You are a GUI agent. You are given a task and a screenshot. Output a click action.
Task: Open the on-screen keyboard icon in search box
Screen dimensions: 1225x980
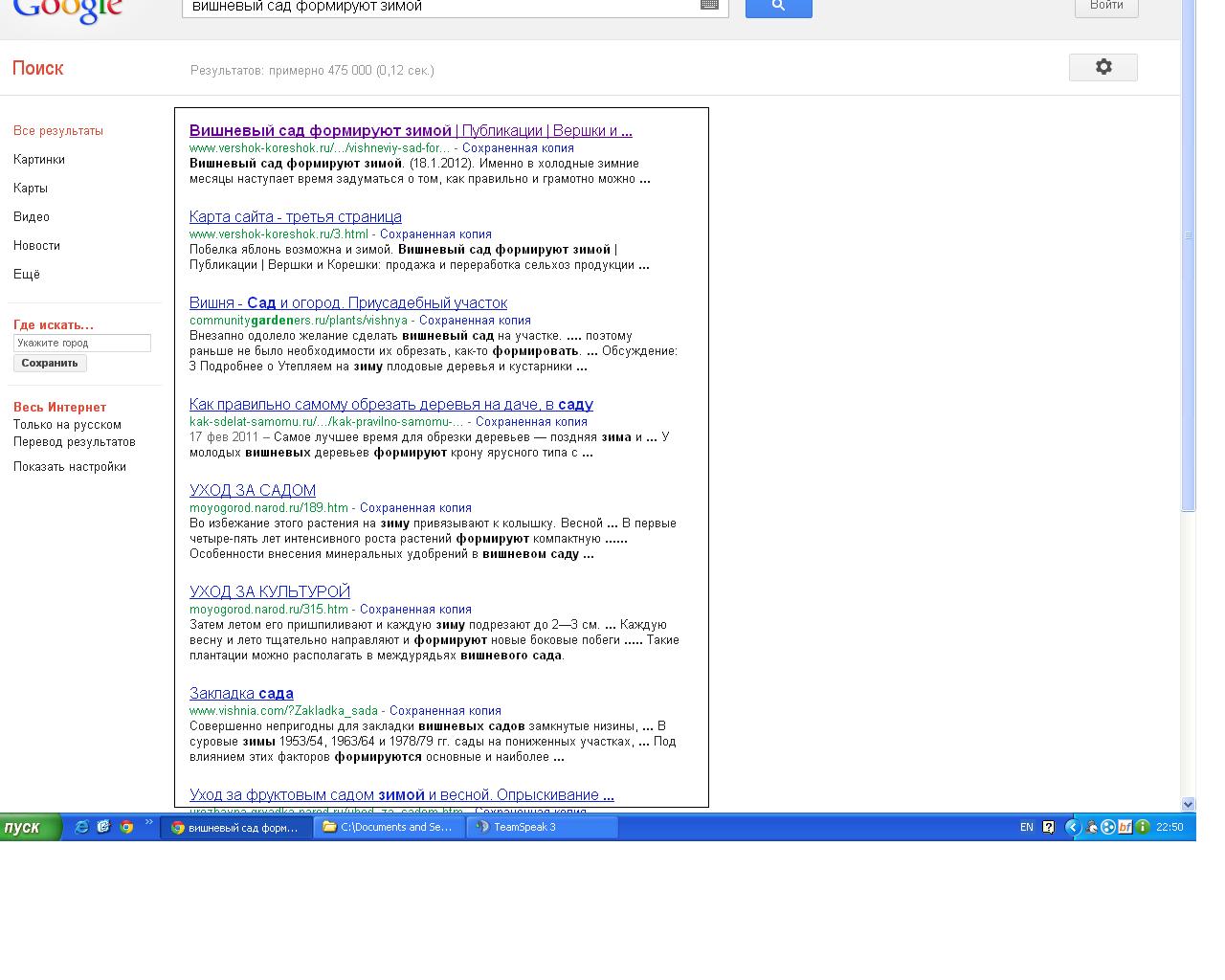[709, 5]
